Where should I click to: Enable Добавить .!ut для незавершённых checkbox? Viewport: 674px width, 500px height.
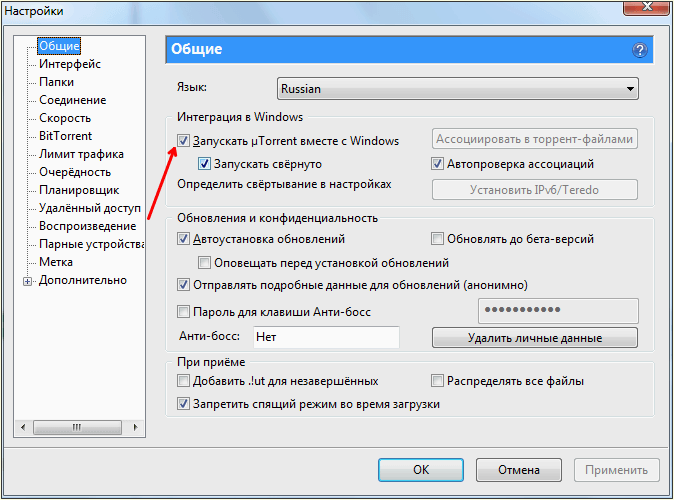coord(184,381)
